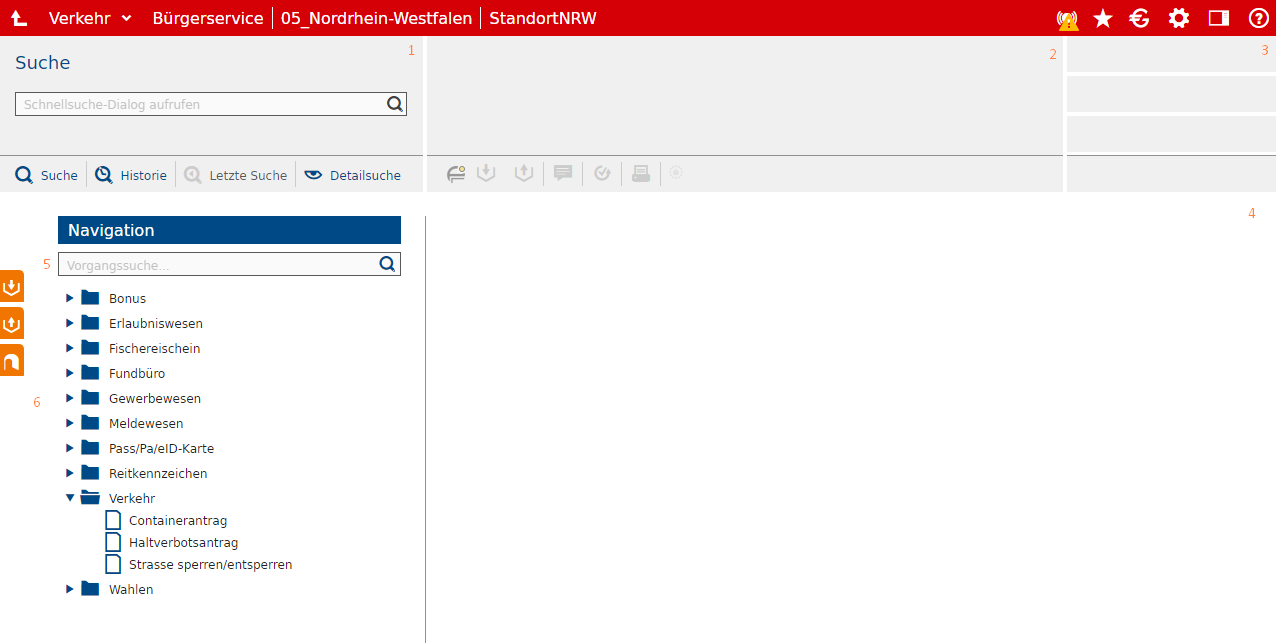Click the euro currency icon
The width and height of the screenshot is (1276, 643).
pos(1140,18)
